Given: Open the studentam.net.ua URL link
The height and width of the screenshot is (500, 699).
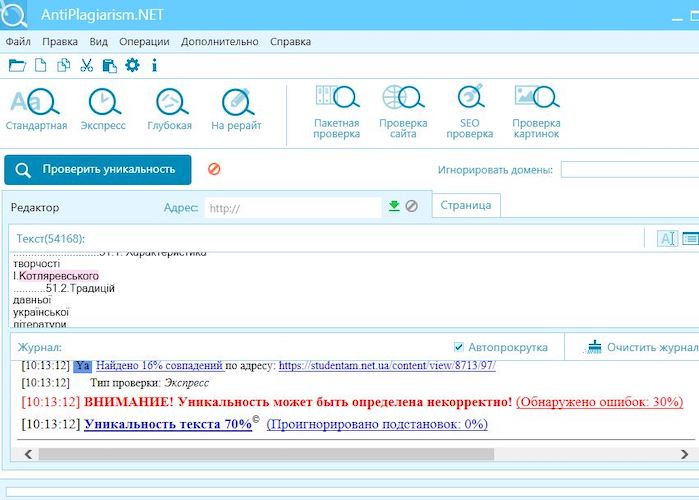Looking at the screenshot, I should (387, 366).
